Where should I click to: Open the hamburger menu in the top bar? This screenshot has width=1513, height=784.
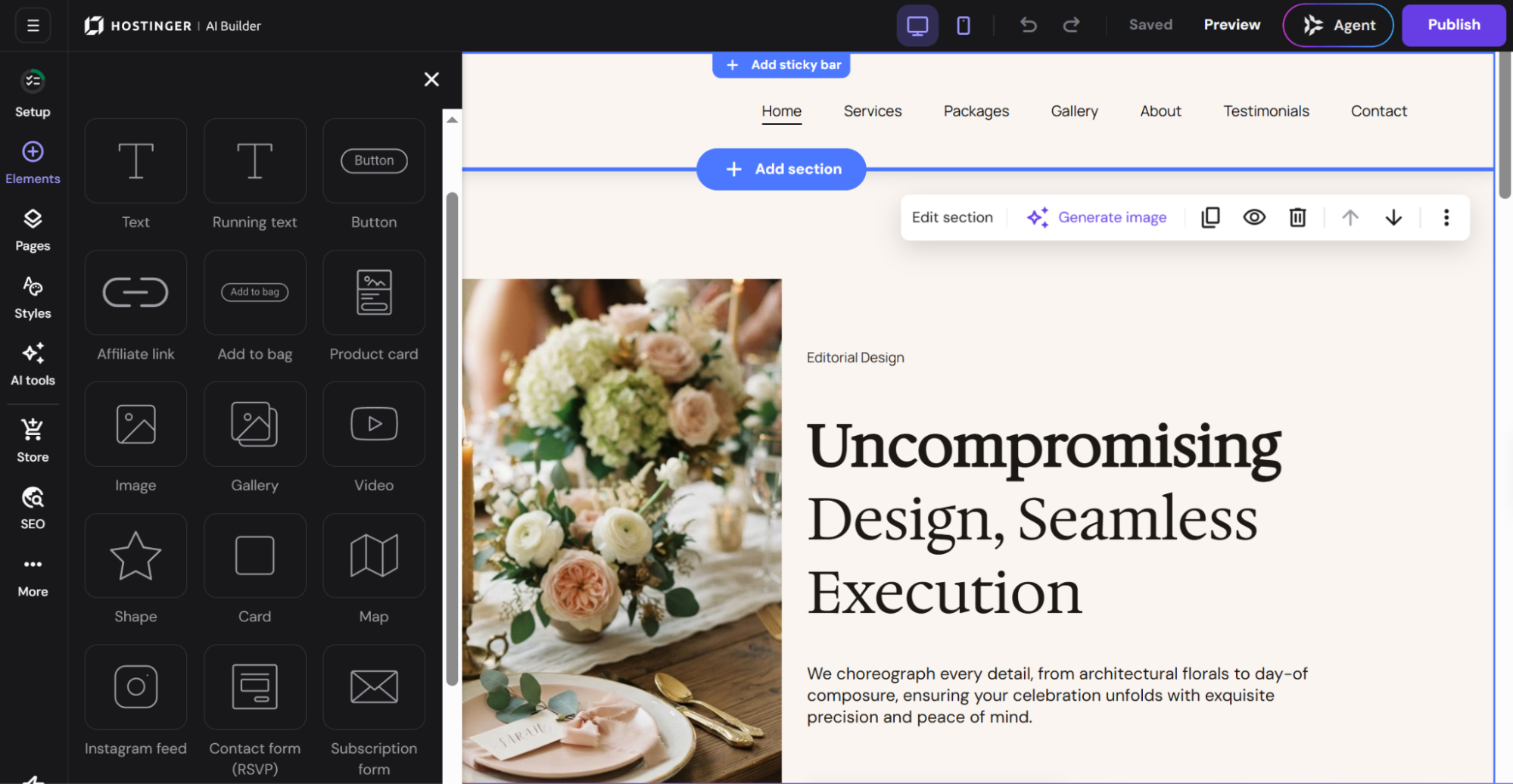tap(33, 26)
